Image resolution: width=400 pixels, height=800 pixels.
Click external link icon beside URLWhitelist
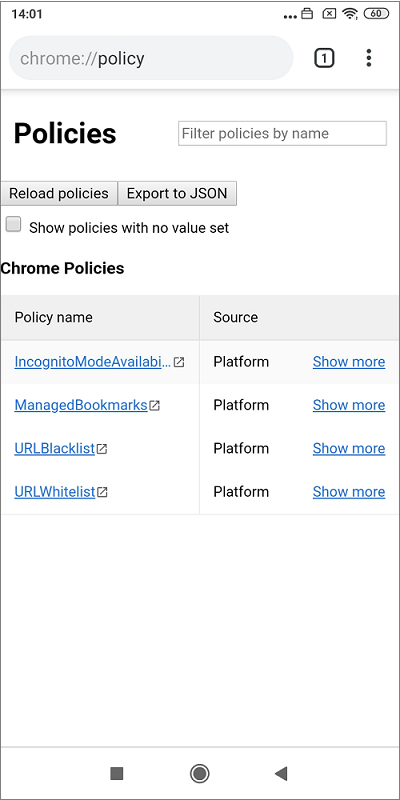tap(103, 492)
